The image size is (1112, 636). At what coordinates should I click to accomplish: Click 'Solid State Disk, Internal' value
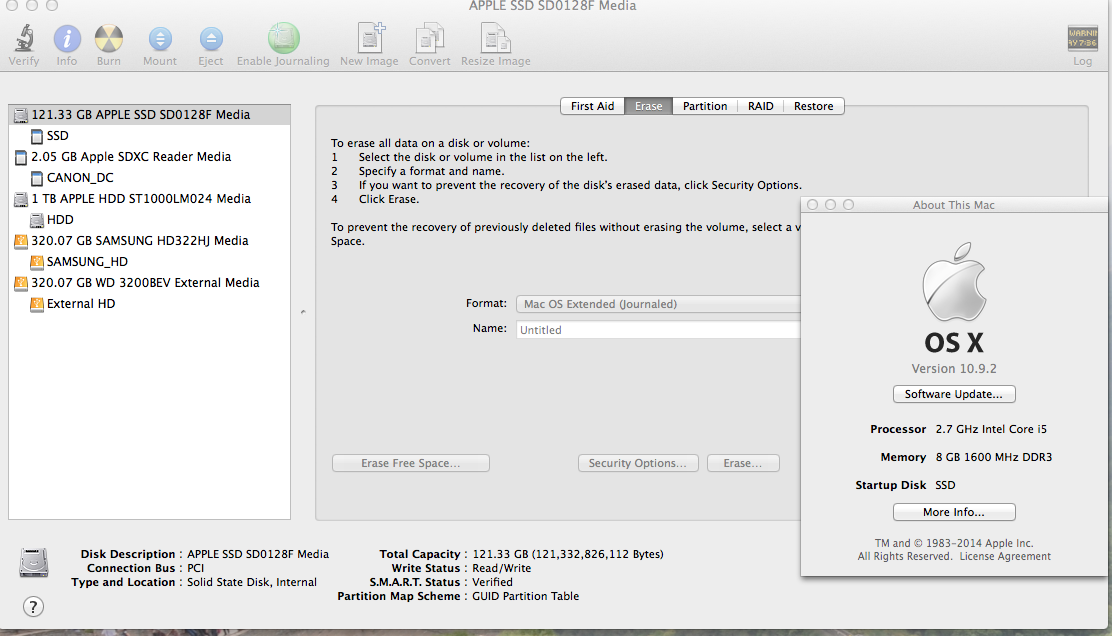[x=252, y=582]
